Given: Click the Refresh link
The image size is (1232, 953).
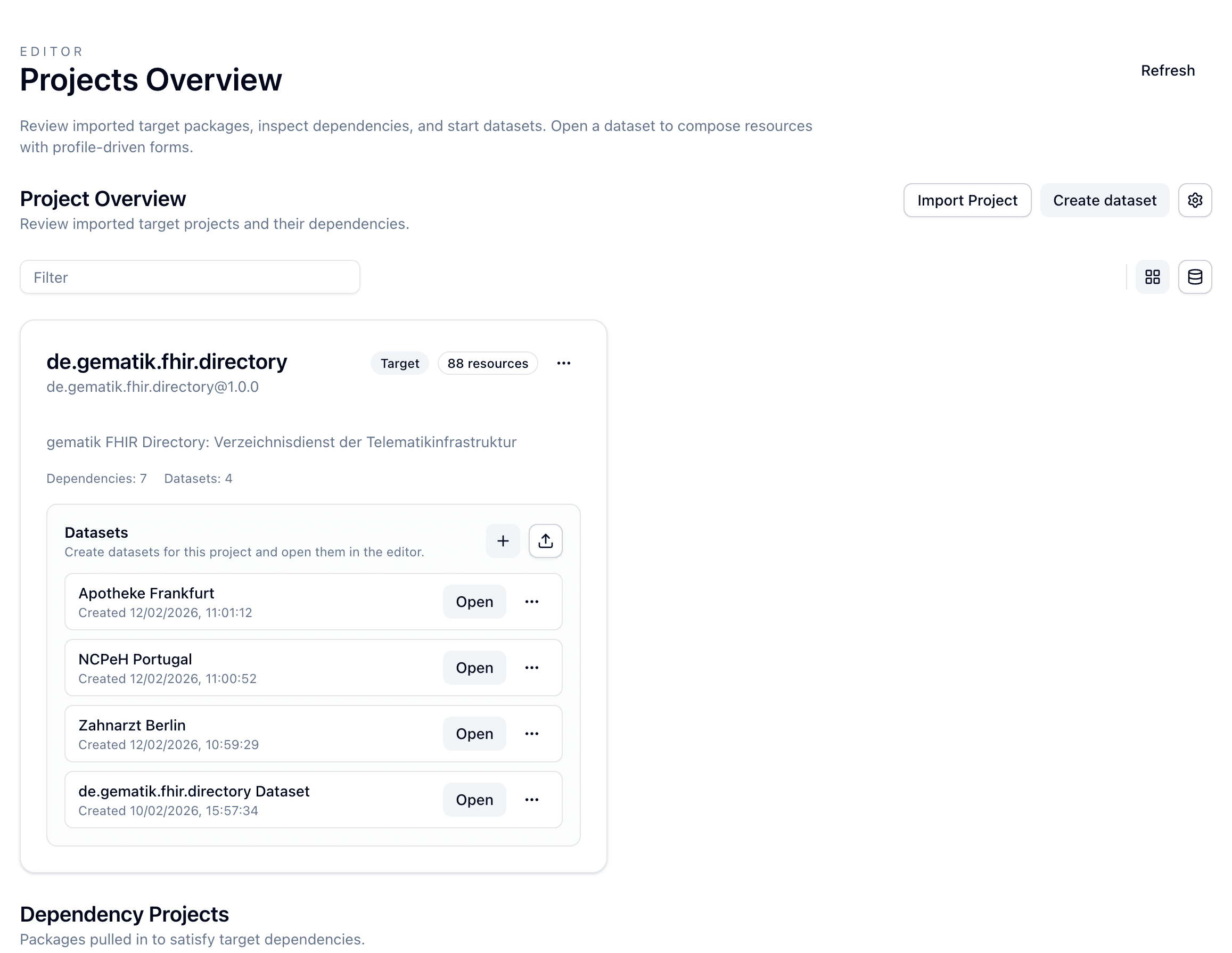Looking at the screenshot, I should pyautogui.click(x=1167, y=70).
